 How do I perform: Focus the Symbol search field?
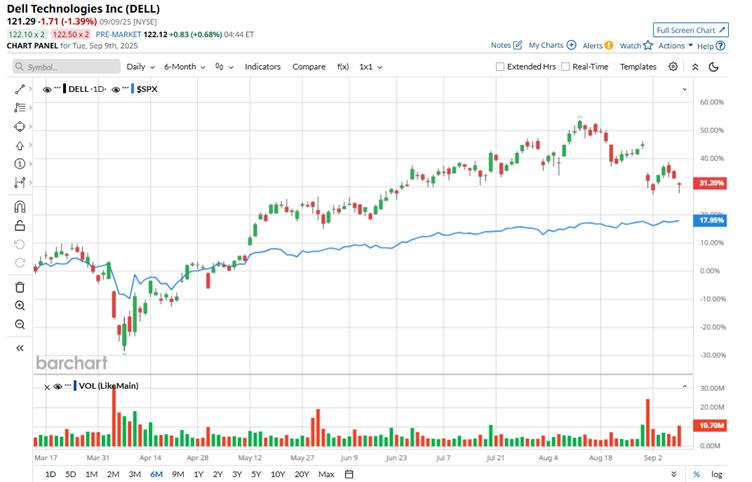[x=67, y=67]
